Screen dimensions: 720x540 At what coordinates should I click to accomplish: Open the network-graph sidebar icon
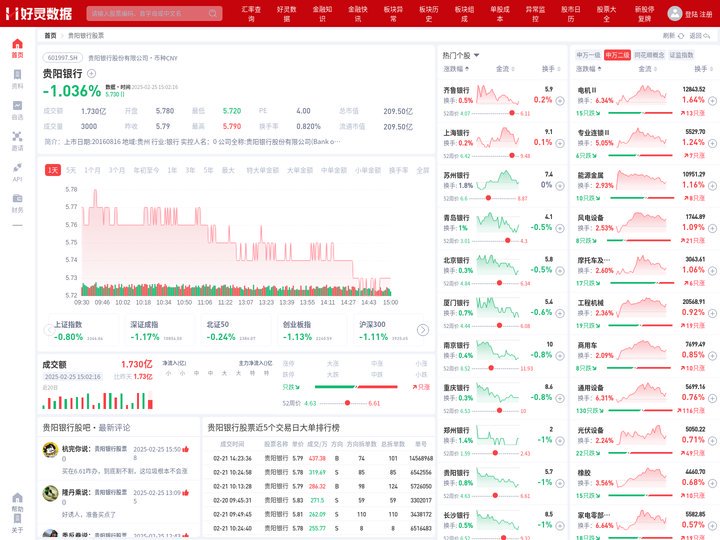pyautogui.click(x=17, y=141)
